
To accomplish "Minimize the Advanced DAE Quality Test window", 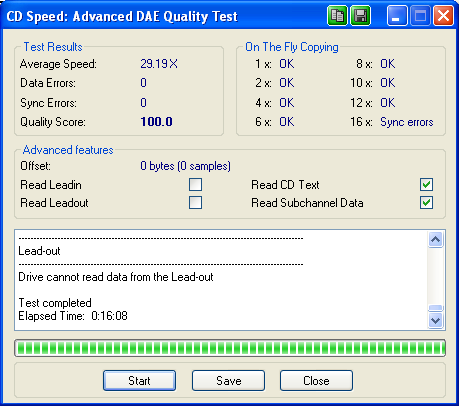I will pyautogui.click(x=397, y=16).
